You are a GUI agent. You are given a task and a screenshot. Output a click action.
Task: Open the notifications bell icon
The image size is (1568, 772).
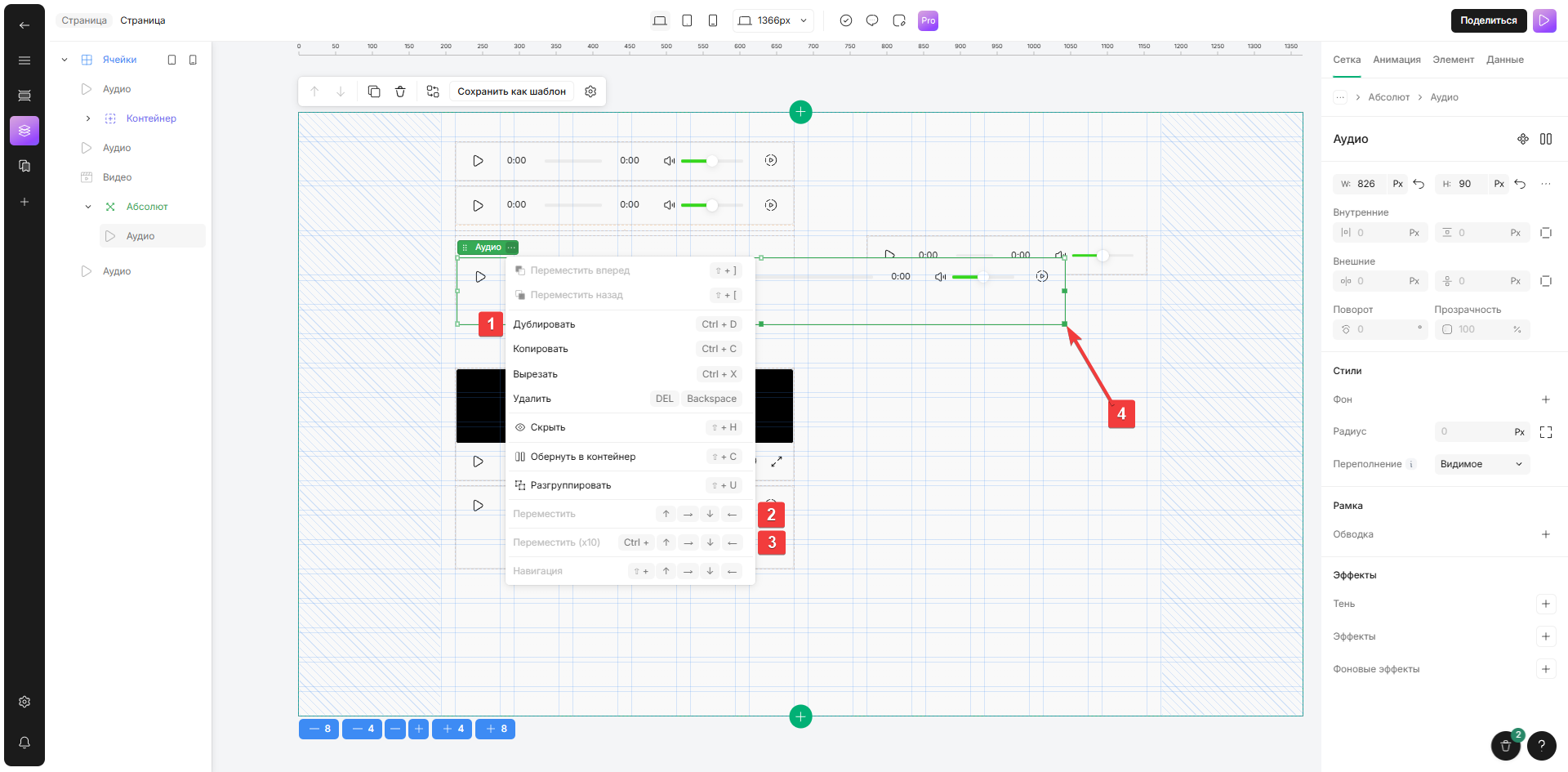[24, 743]
